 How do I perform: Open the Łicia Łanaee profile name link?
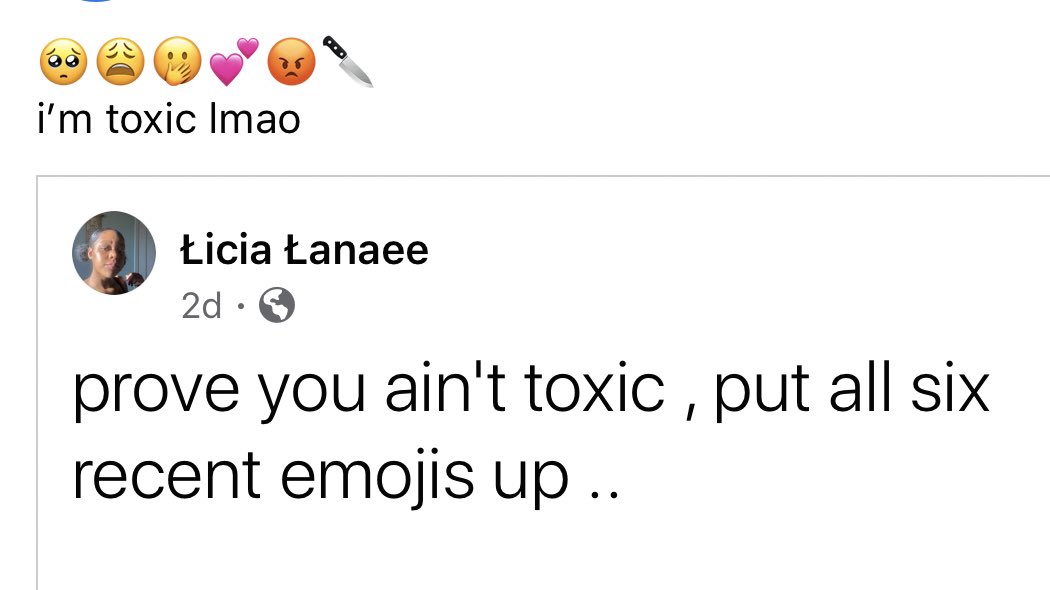pos(304,250)
